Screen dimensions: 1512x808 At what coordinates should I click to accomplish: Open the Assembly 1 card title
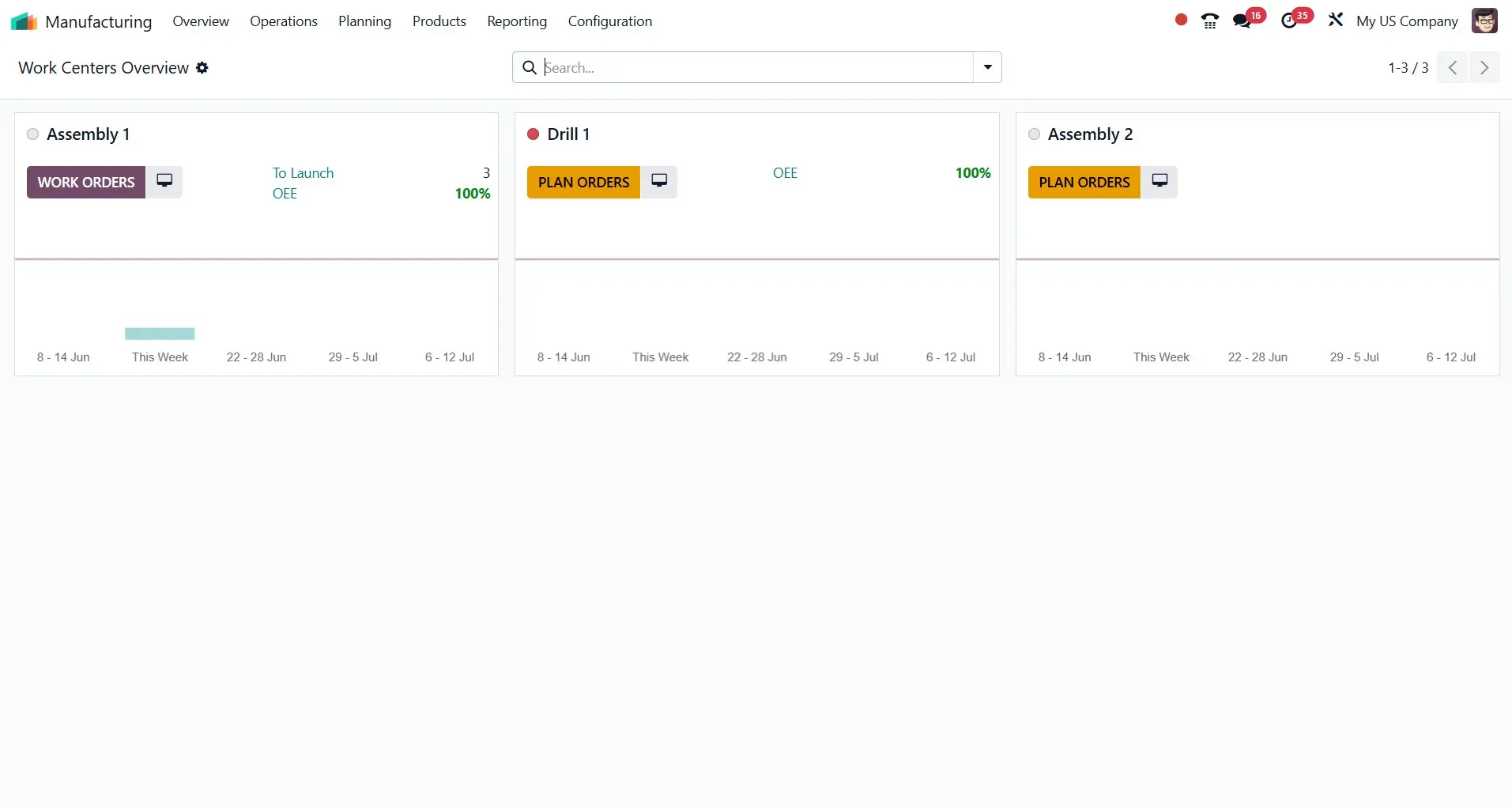(88, 134)
